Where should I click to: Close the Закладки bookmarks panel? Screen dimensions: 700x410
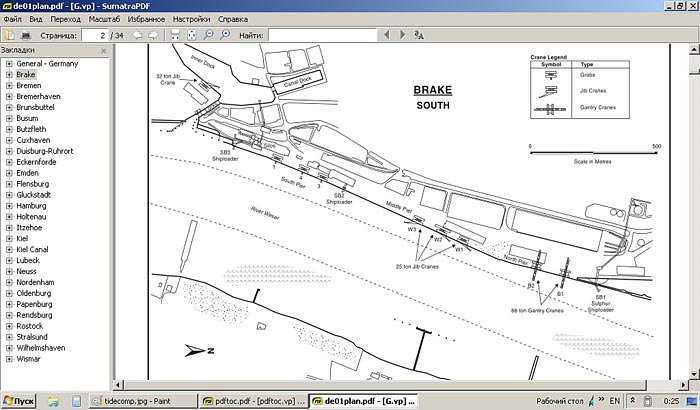(x=104, y=51)
